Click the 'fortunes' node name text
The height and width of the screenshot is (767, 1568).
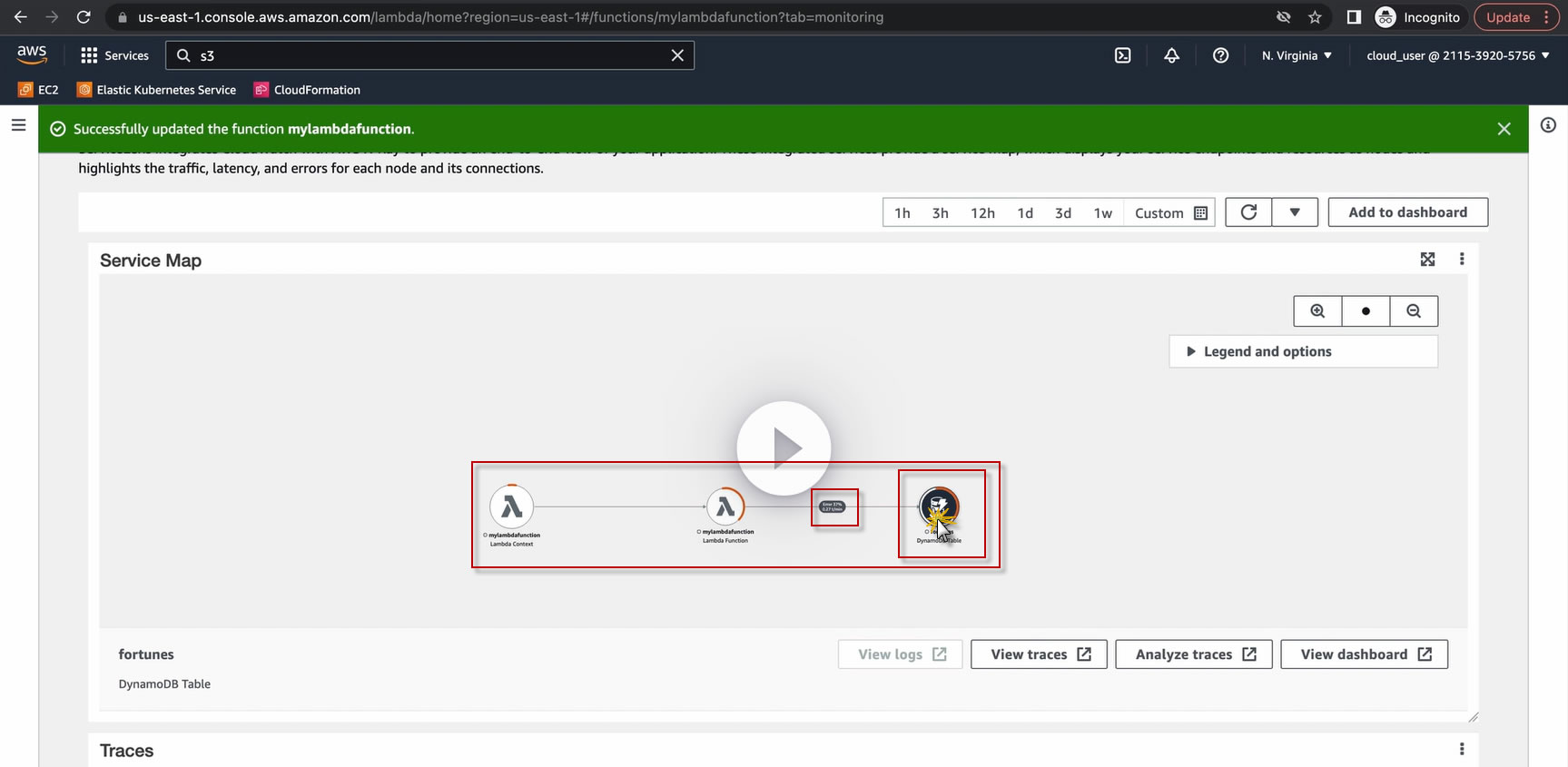tap(146, 654)
